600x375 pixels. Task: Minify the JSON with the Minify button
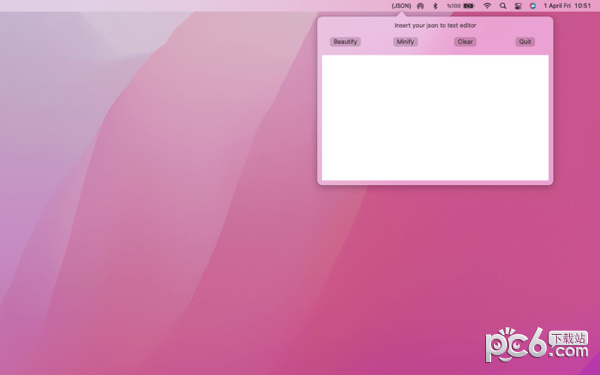coord(405,42)
